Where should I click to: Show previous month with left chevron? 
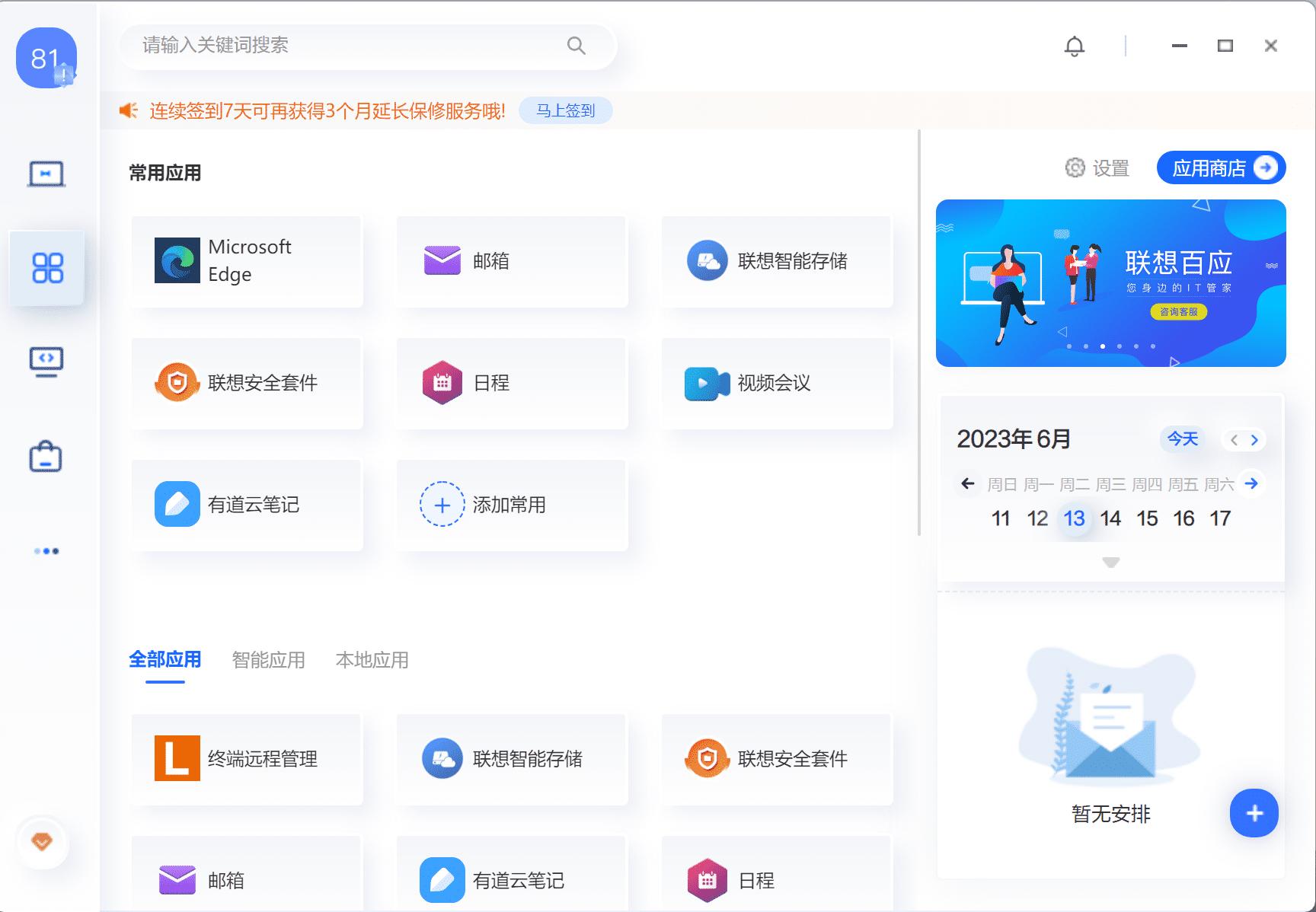pos(1234,439)
